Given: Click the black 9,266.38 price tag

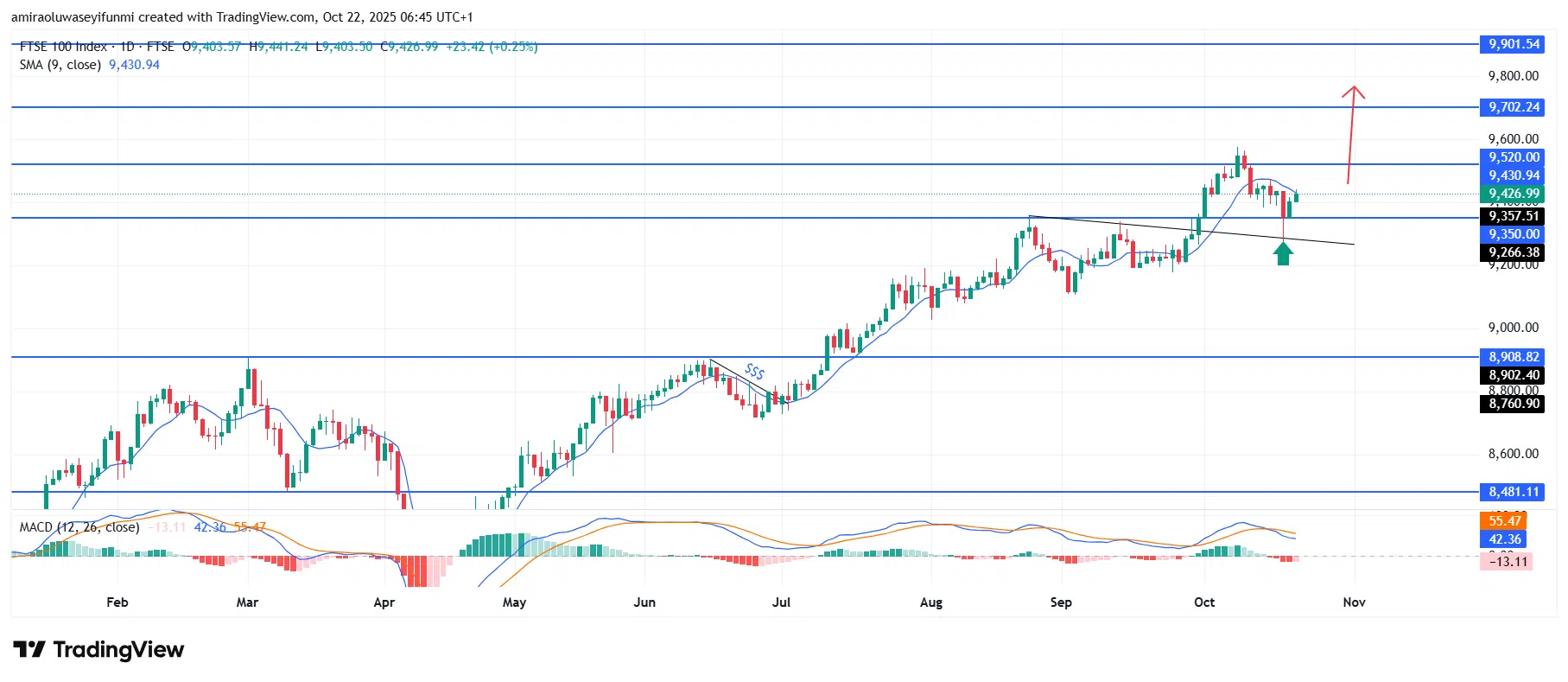Looking at the screenshot, I should pos(1513,252).
